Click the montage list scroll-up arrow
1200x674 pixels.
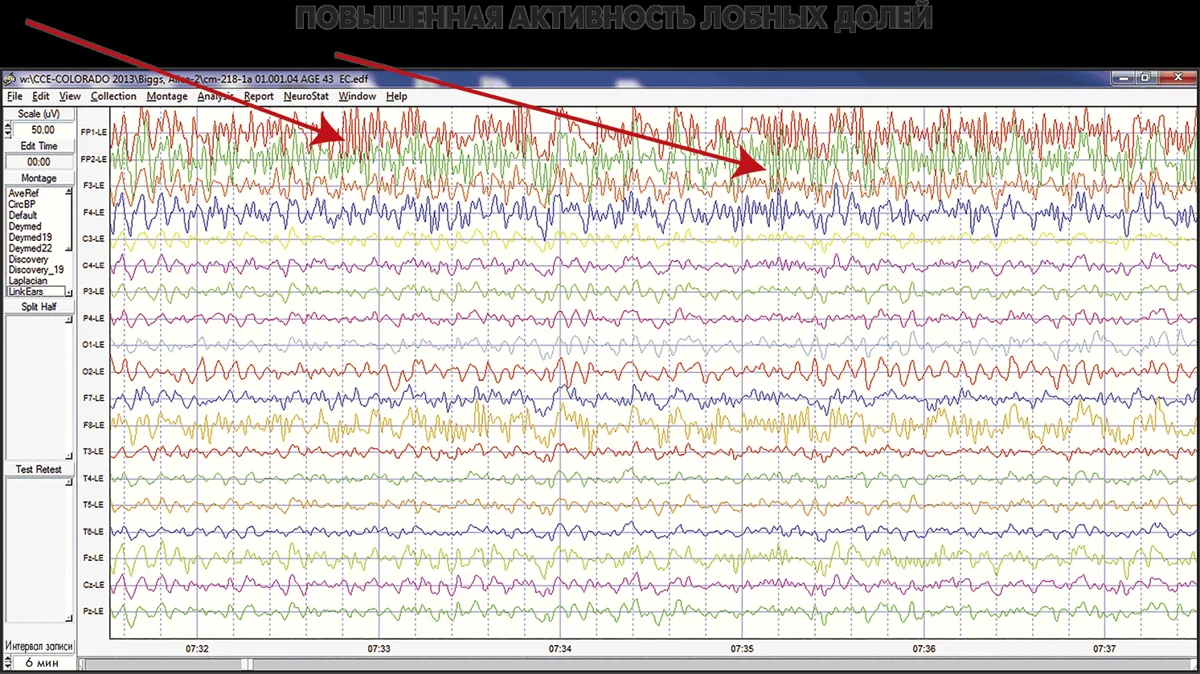tap(70, 192)
